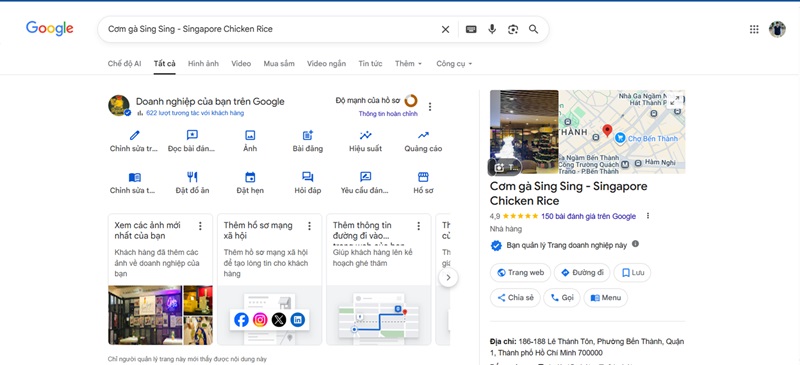Show next suggestion cards with arrow

[x=448, y=278]
